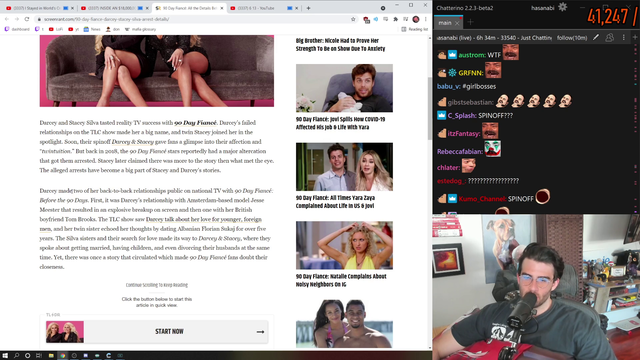Click the browser forward arrow
The width and height of the screenshot is (640, 360).
point(17,19)
